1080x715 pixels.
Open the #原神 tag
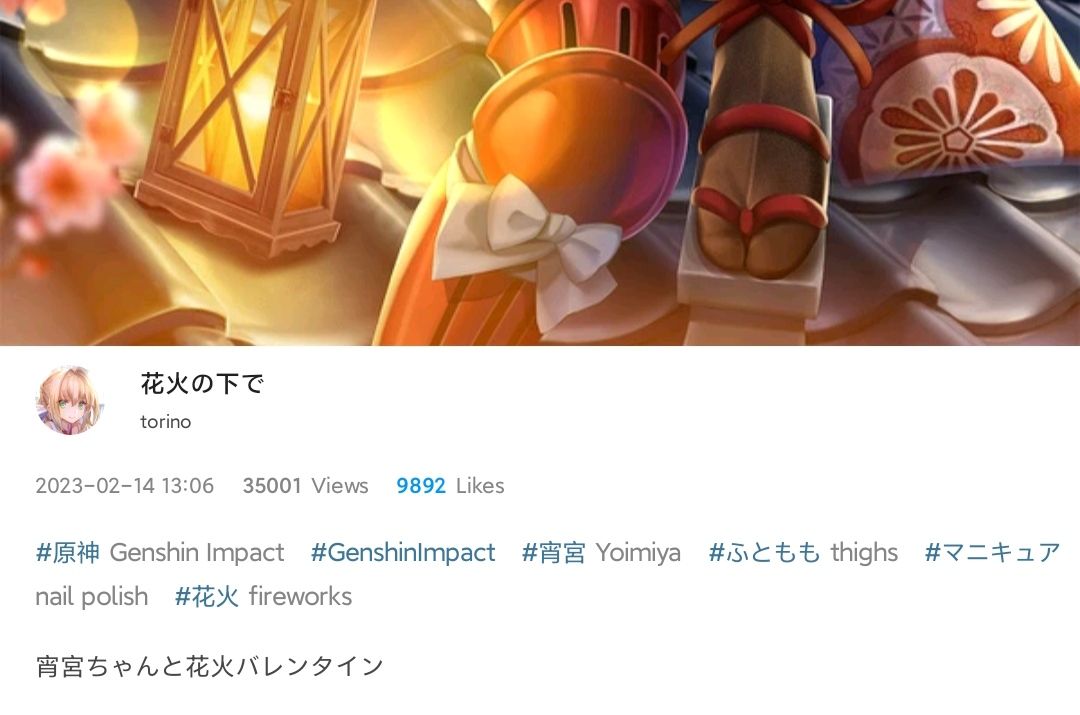68,552
